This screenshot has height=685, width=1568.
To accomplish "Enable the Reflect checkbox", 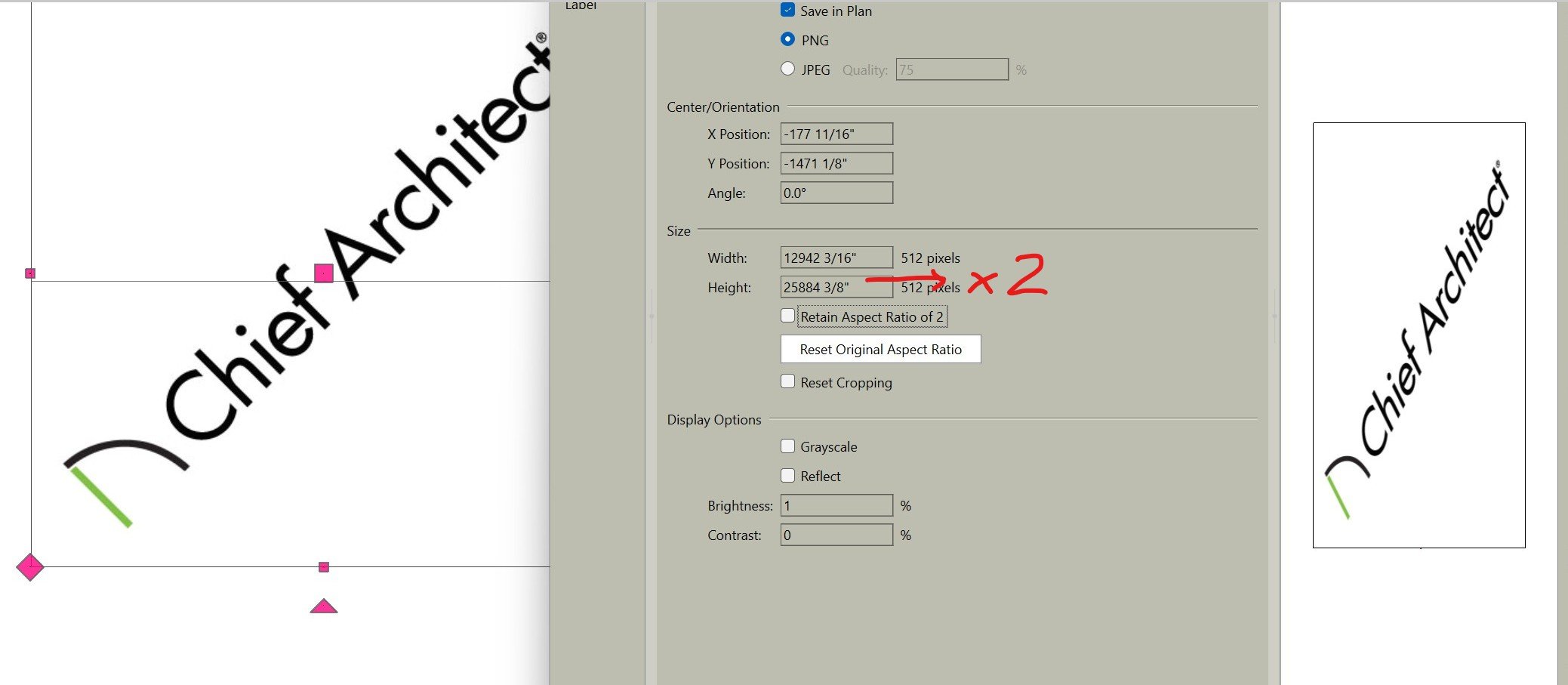I will tap(787, 476).
